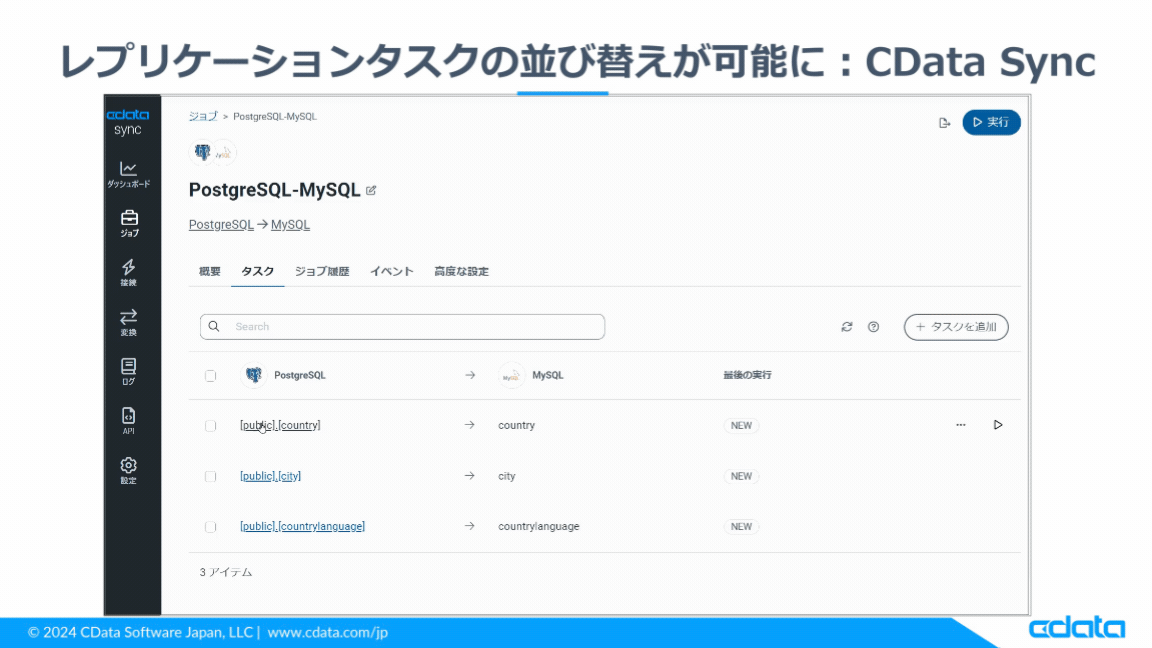Check the [public].[countrylanguage] row checkbox

(210, 526)
